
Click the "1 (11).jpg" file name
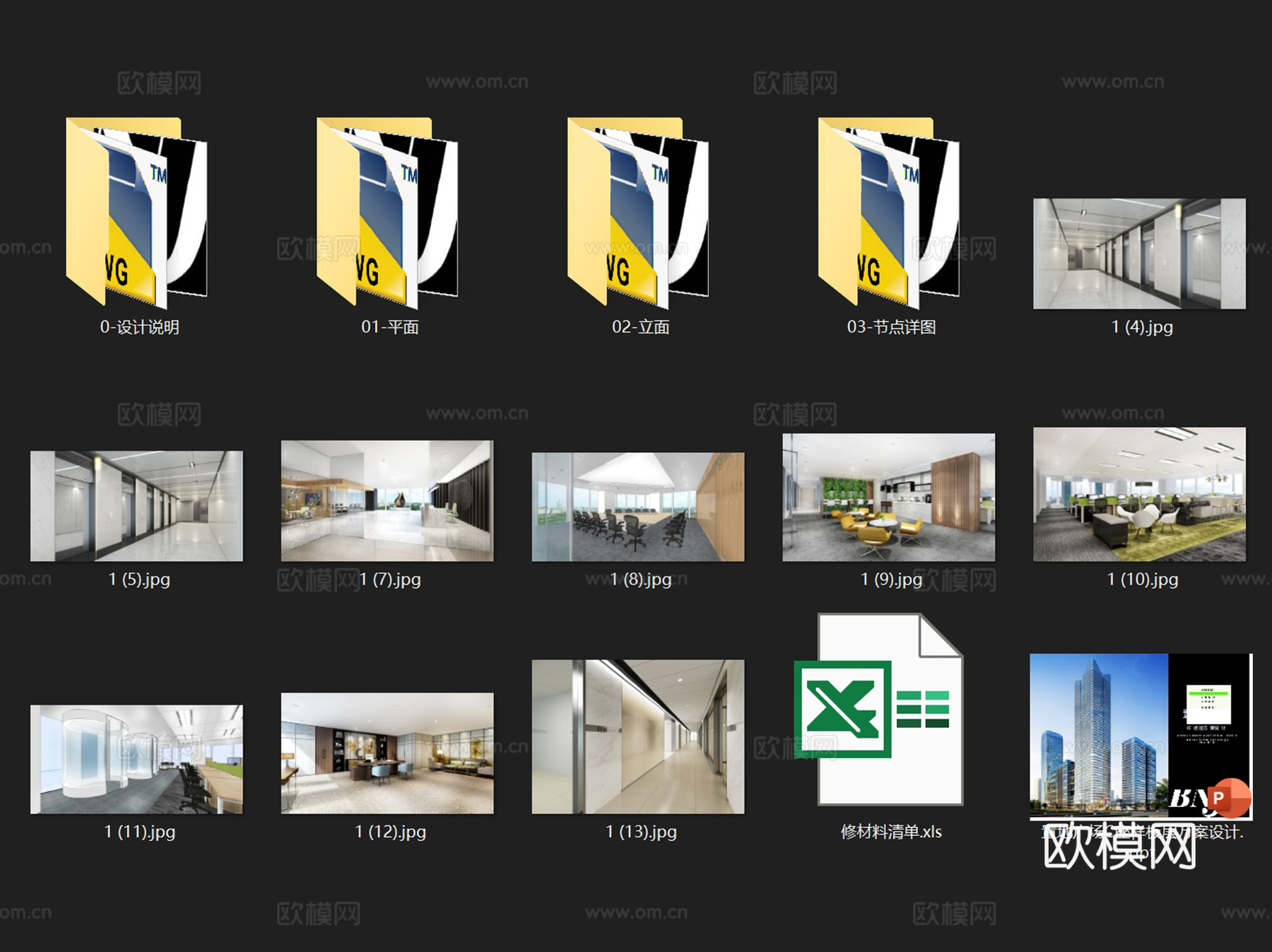(x=140, y=832)
